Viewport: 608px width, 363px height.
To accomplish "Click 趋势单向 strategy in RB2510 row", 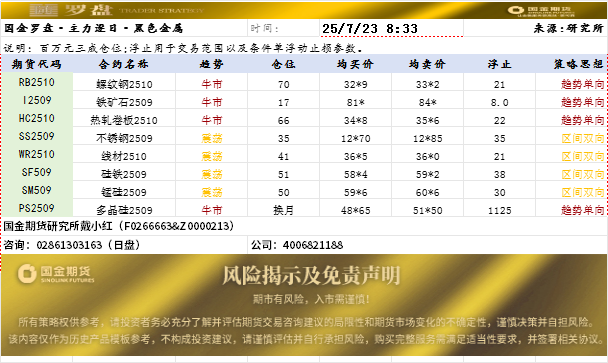I will click(582, 84).
